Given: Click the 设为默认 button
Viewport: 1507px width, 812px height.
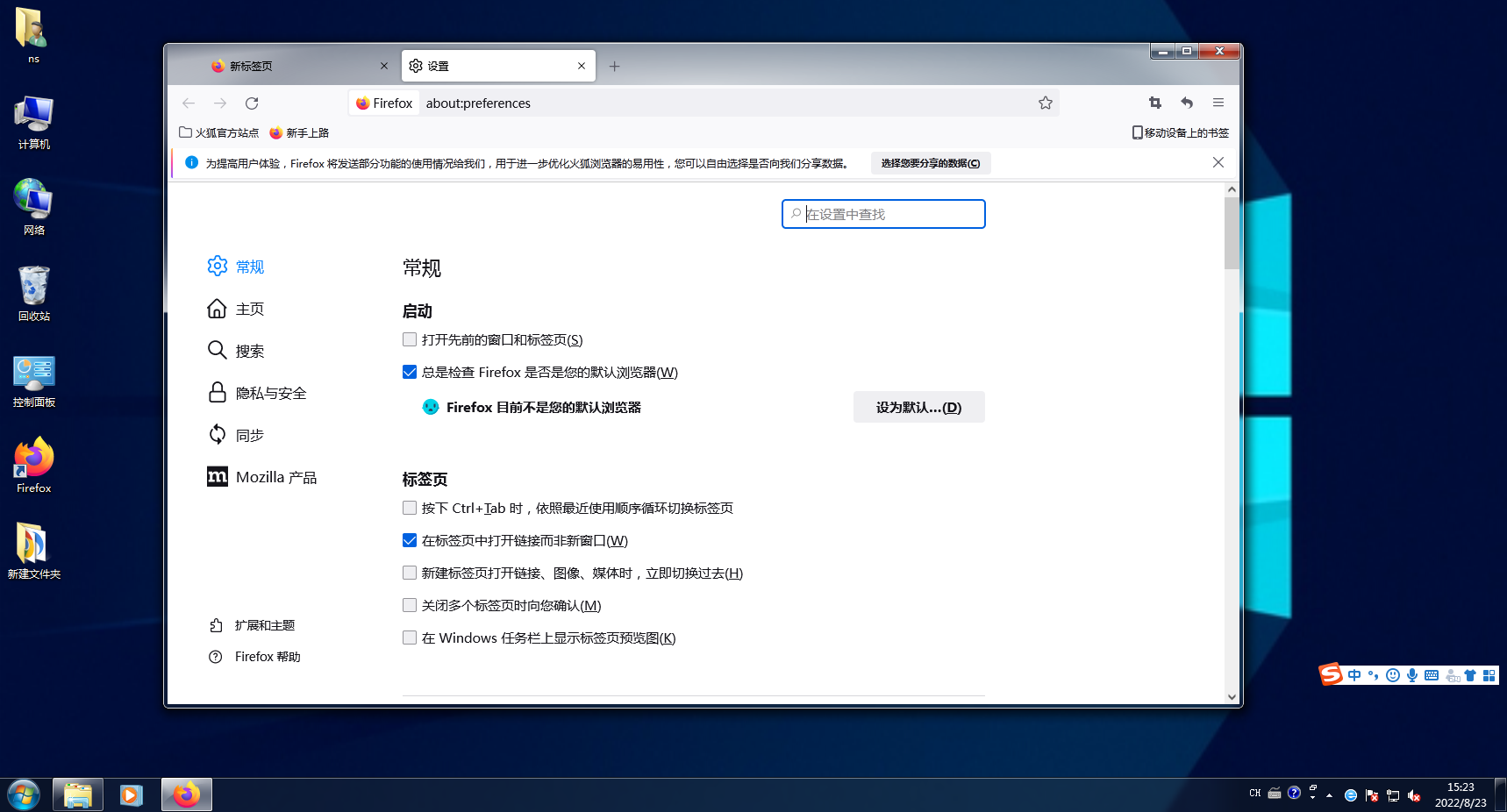Looking at the screenshot, I should (918, 407).
